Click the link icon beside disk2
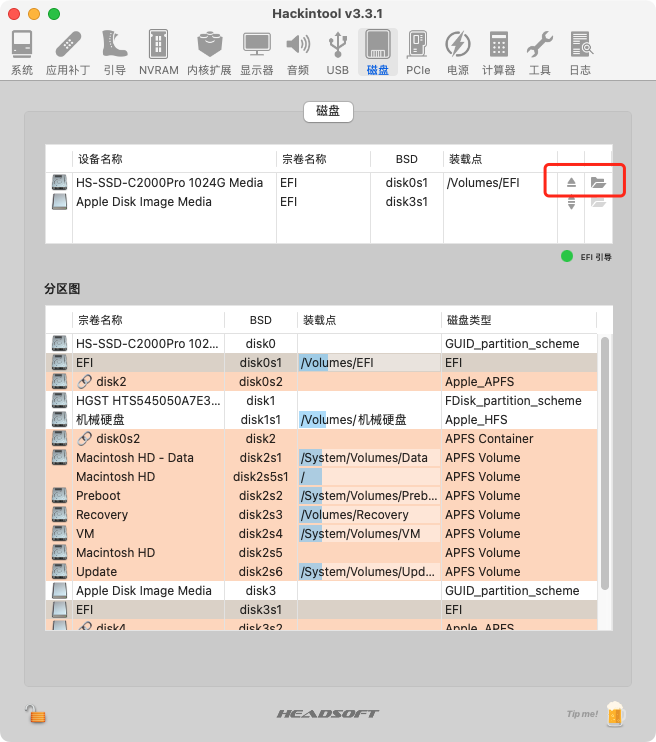This screenshot has width=656, height=742. click(85, 381)
